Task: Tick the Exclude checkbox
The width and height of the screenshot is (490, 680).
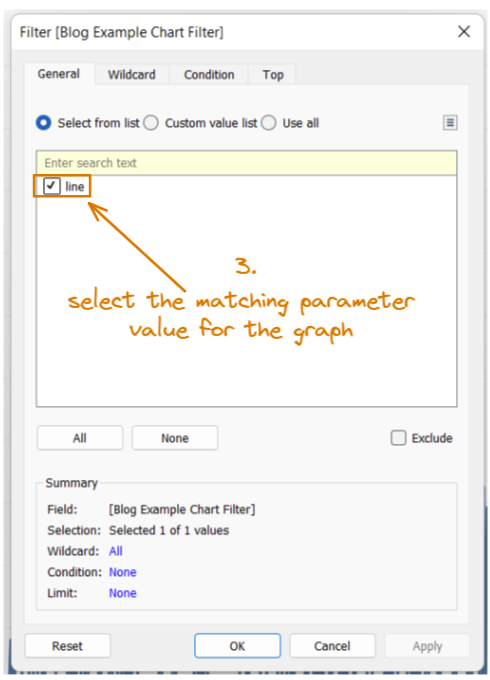Action: point(398,438)
